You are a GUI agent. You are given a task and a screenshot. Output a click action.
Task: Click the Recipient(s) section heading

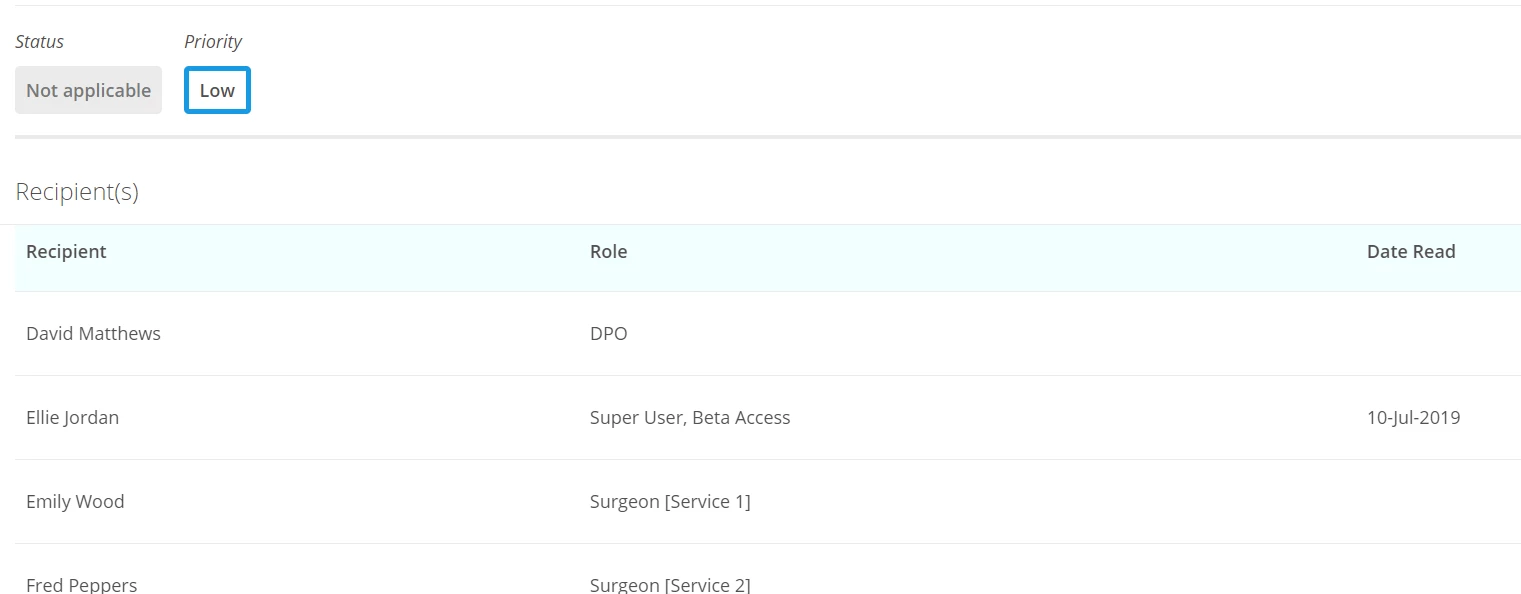(77, 192)
